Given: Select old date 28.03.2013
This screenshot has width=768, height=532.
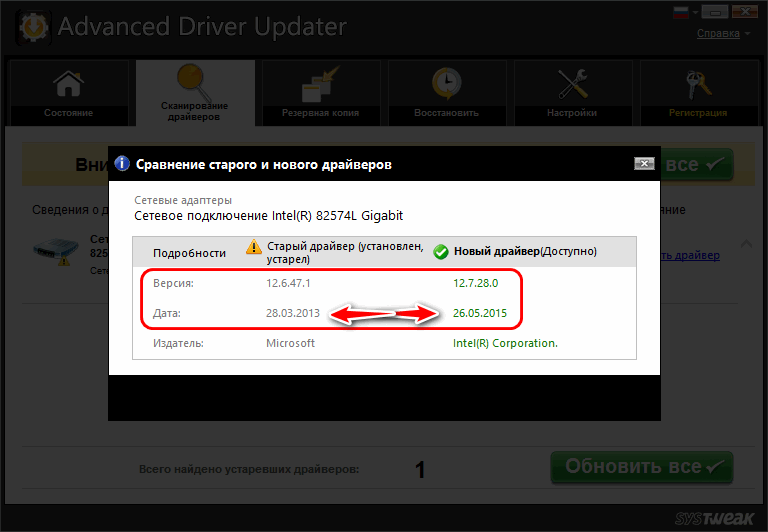Looking at the screenshot, I should pos(292,313).
